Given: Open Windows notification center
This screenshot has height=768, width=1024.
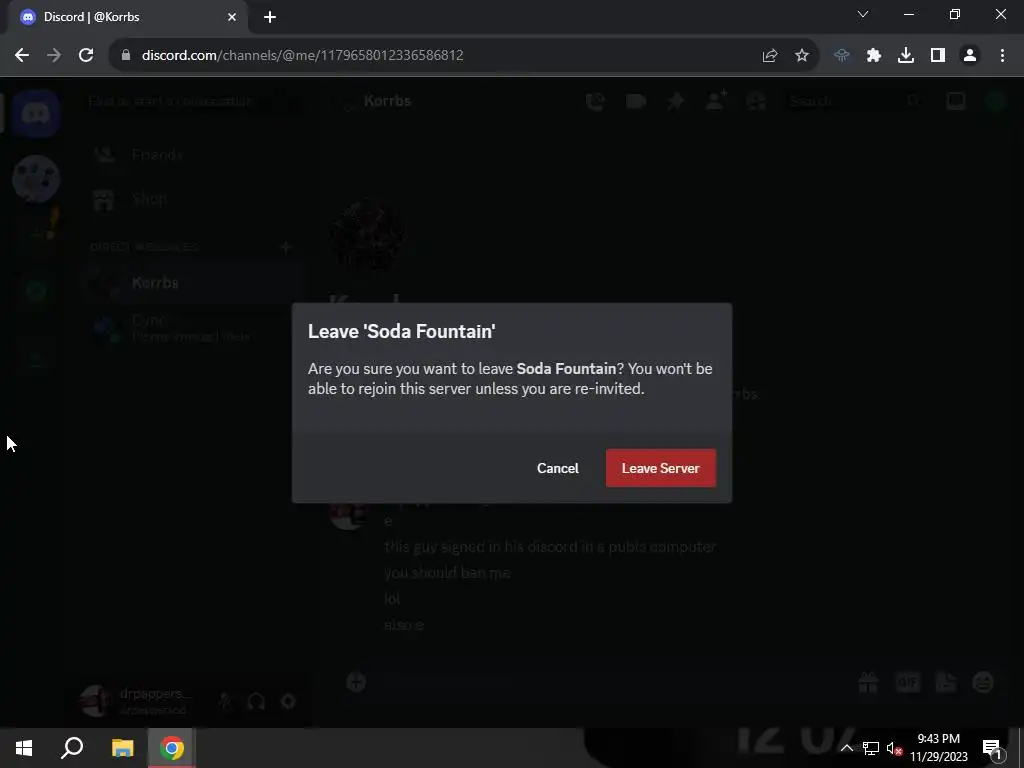Looking at the screenshot, I should click(x=992, y=748).
